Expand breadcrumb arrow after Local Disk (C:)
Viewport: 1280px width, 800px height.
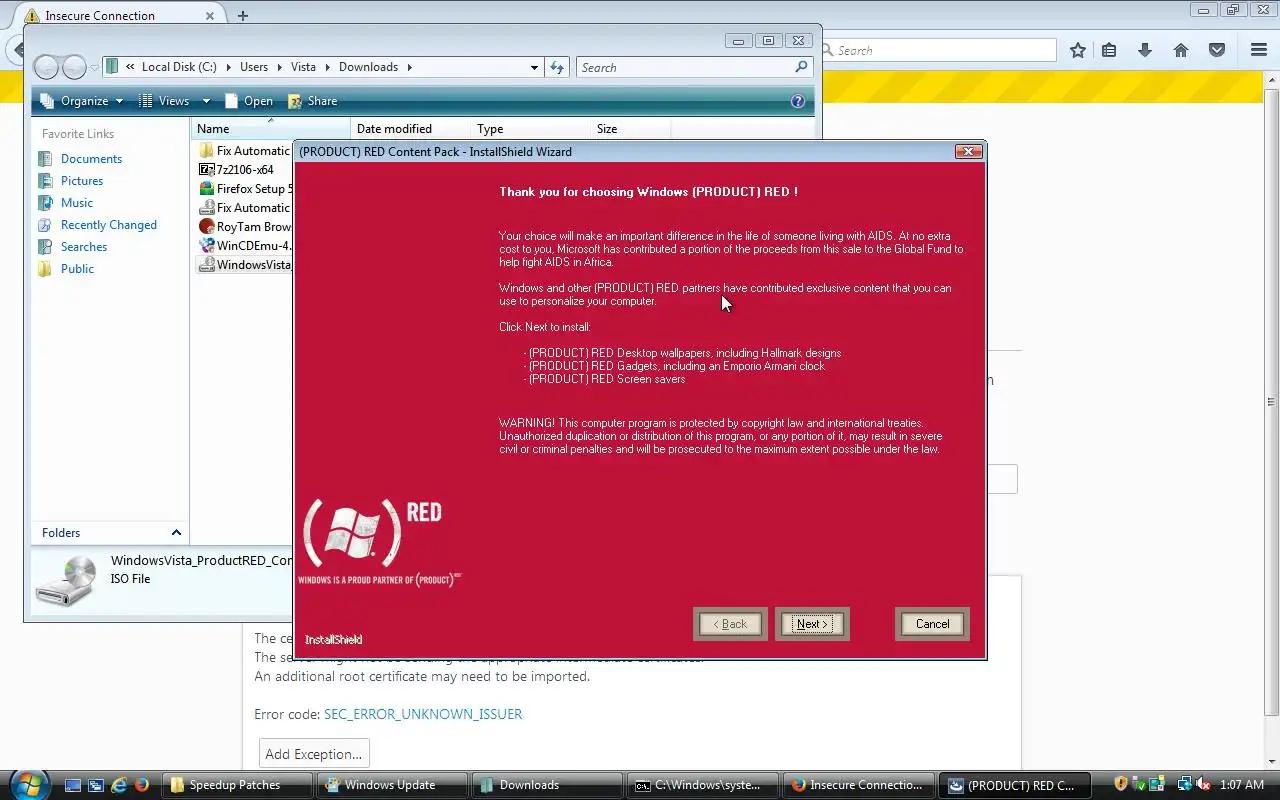coord(229,67)
